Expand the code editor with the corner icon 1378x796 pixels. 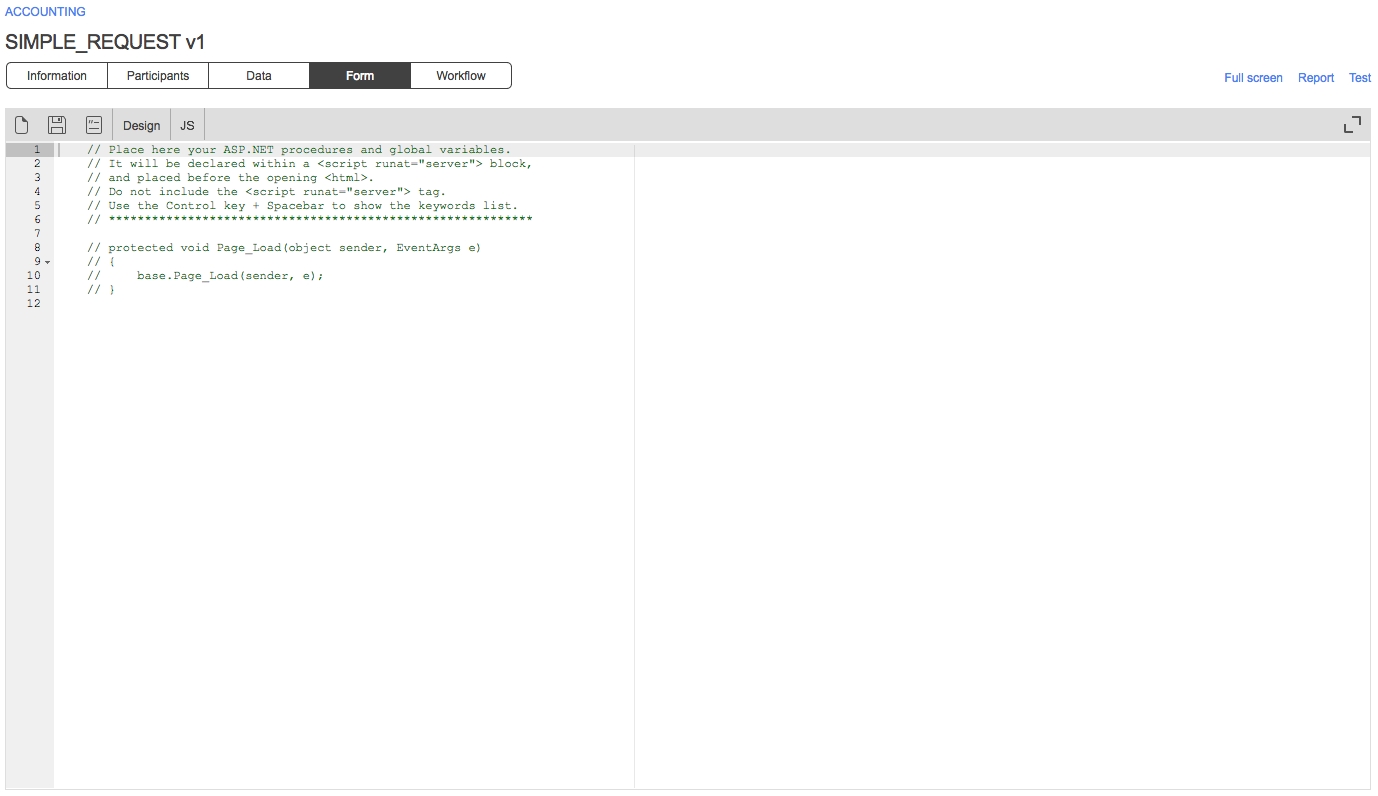coord(1352,125)
